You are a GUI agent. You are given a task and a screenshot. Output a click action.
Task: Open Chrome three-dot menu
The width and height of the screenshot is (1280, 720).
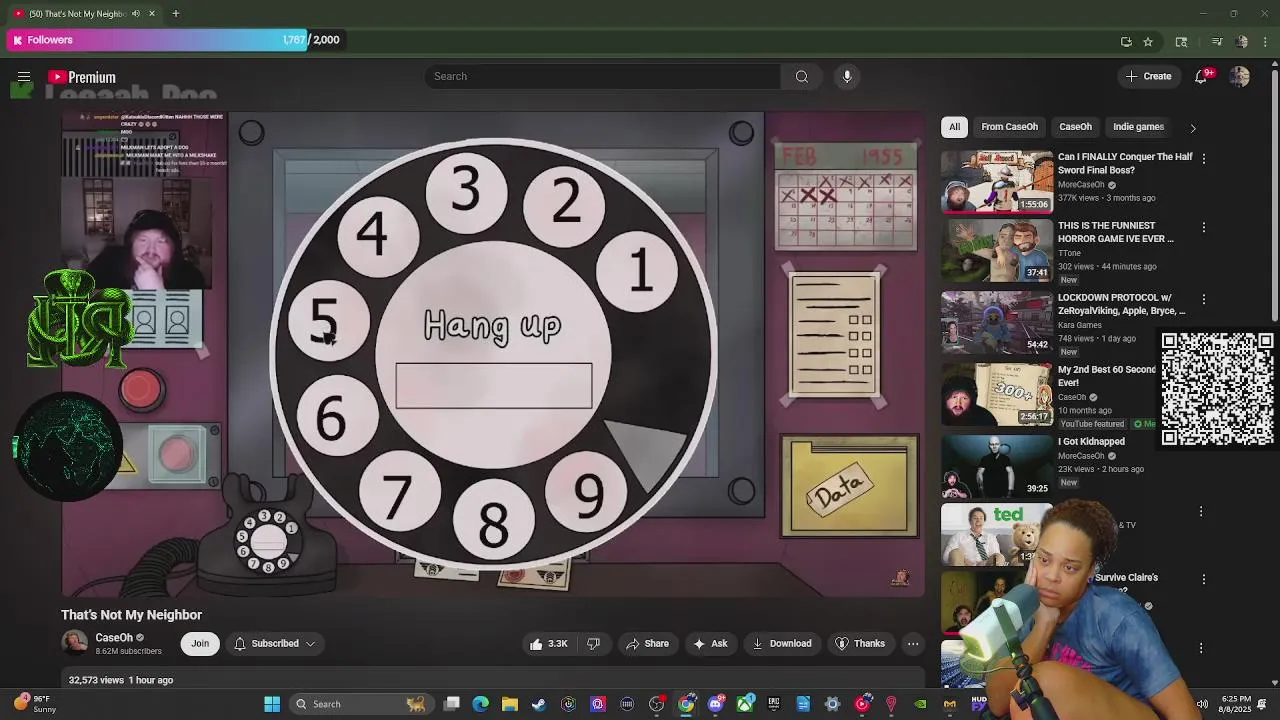click(1266, 41)
